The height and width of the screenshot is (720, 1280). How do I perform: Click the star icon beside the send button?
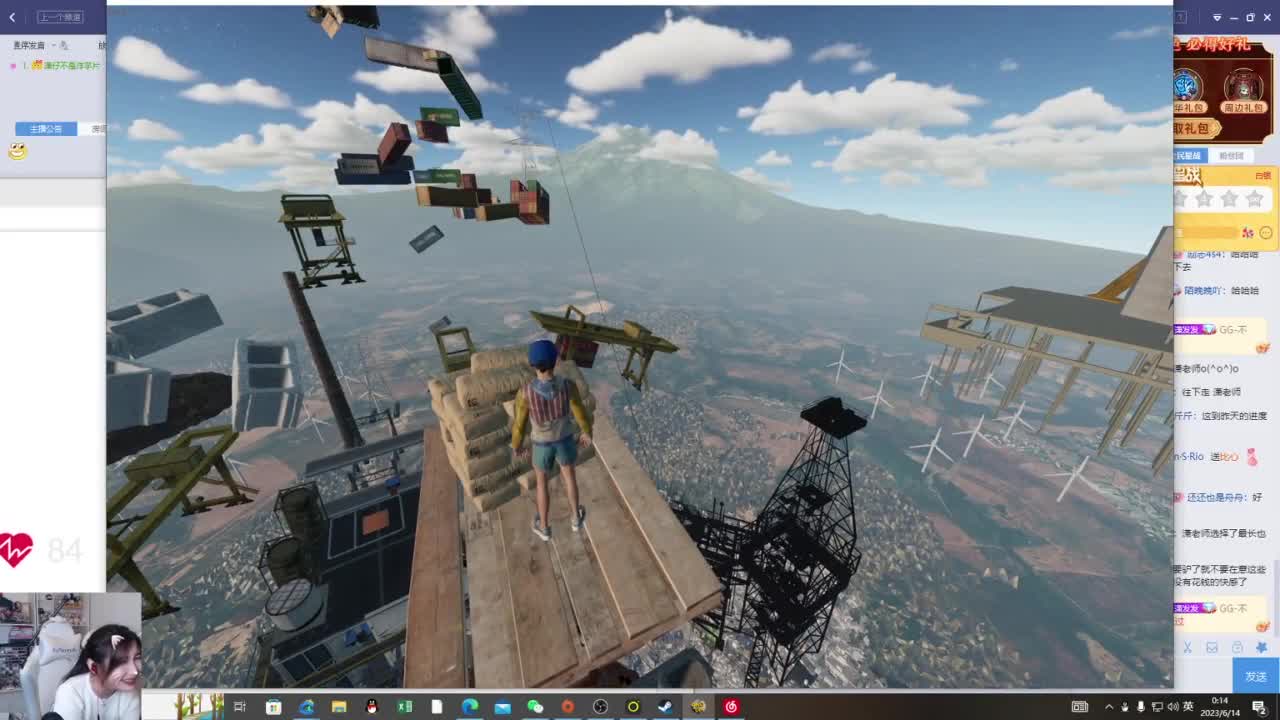click(1261, 647)
